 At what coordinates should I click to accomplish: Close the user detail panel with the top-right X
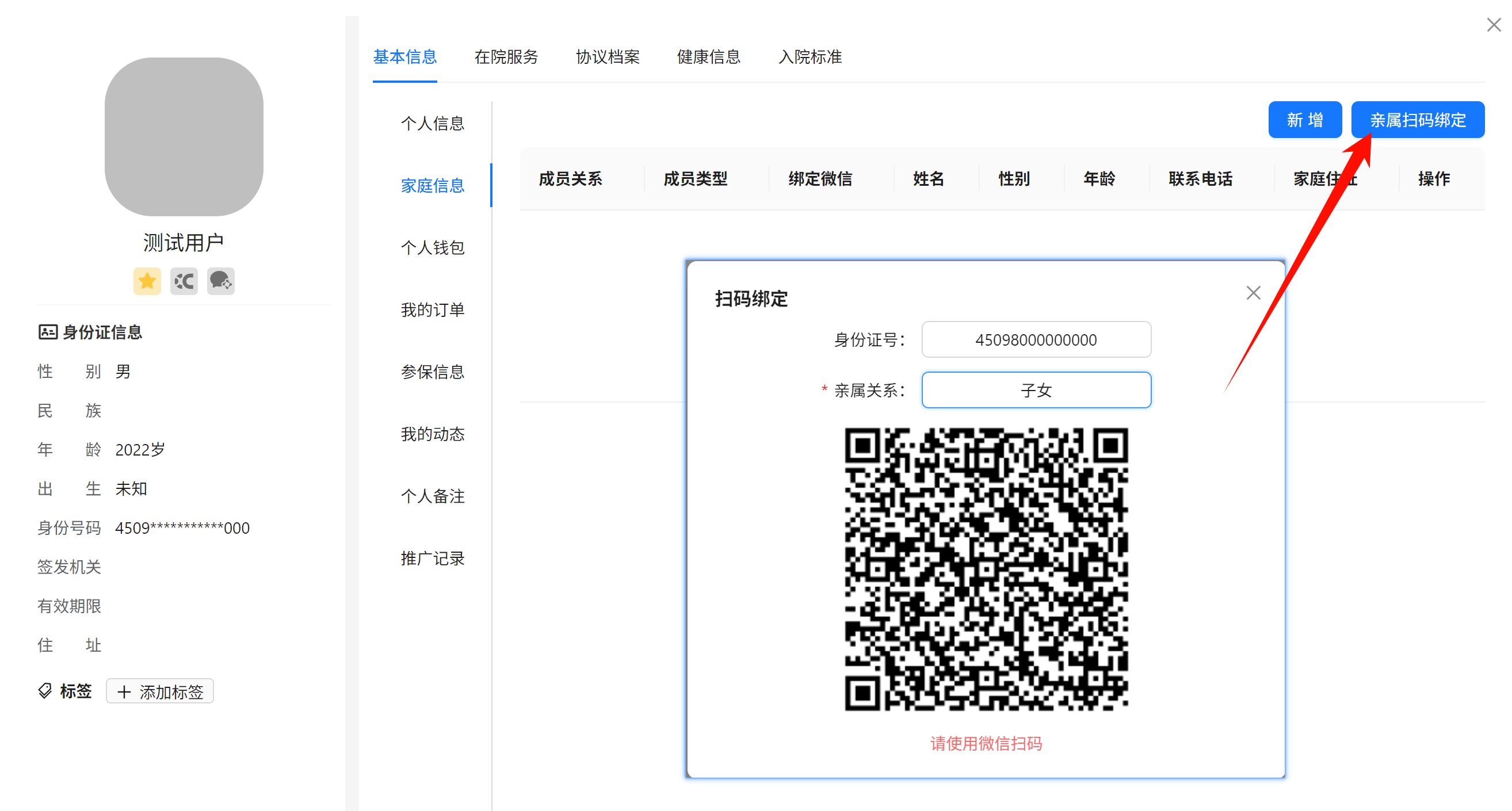pyautogui.click(x=1493, y=25)
